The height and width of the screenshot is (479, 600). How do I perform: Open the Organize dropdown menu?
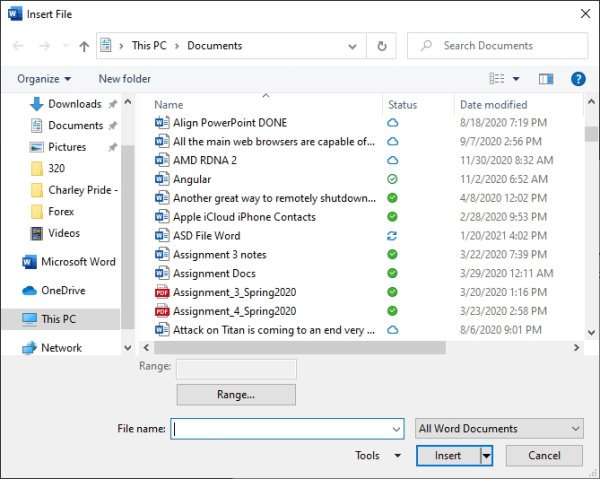tap(44, 79)
